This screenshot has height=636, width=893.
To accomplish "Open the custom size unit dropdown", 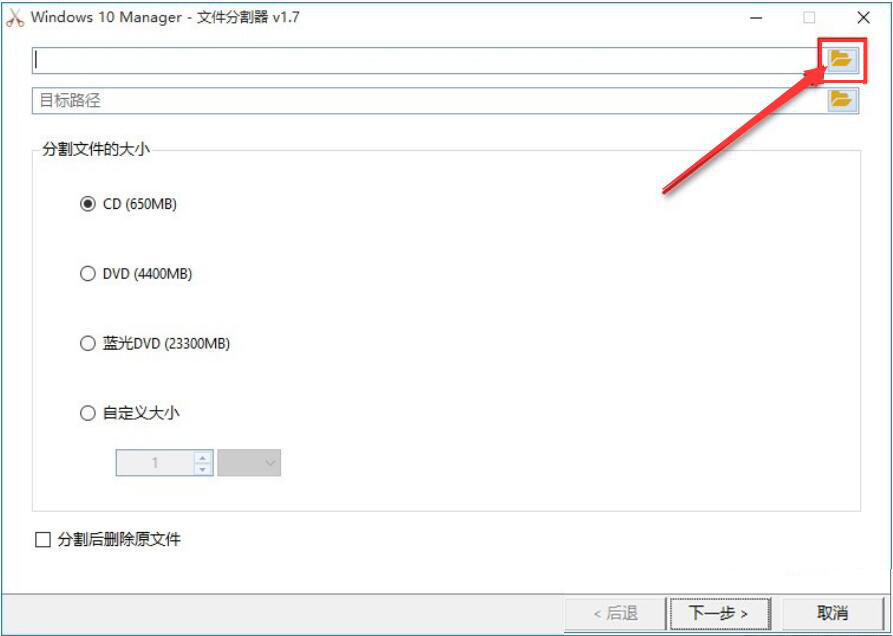I will pyautogui.click(x=249, y=463).
